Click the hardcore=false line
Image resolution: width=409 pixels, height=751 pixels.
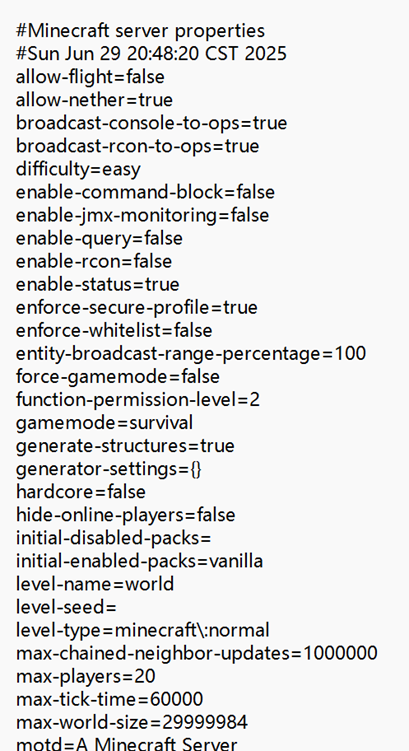click(80, 492)
